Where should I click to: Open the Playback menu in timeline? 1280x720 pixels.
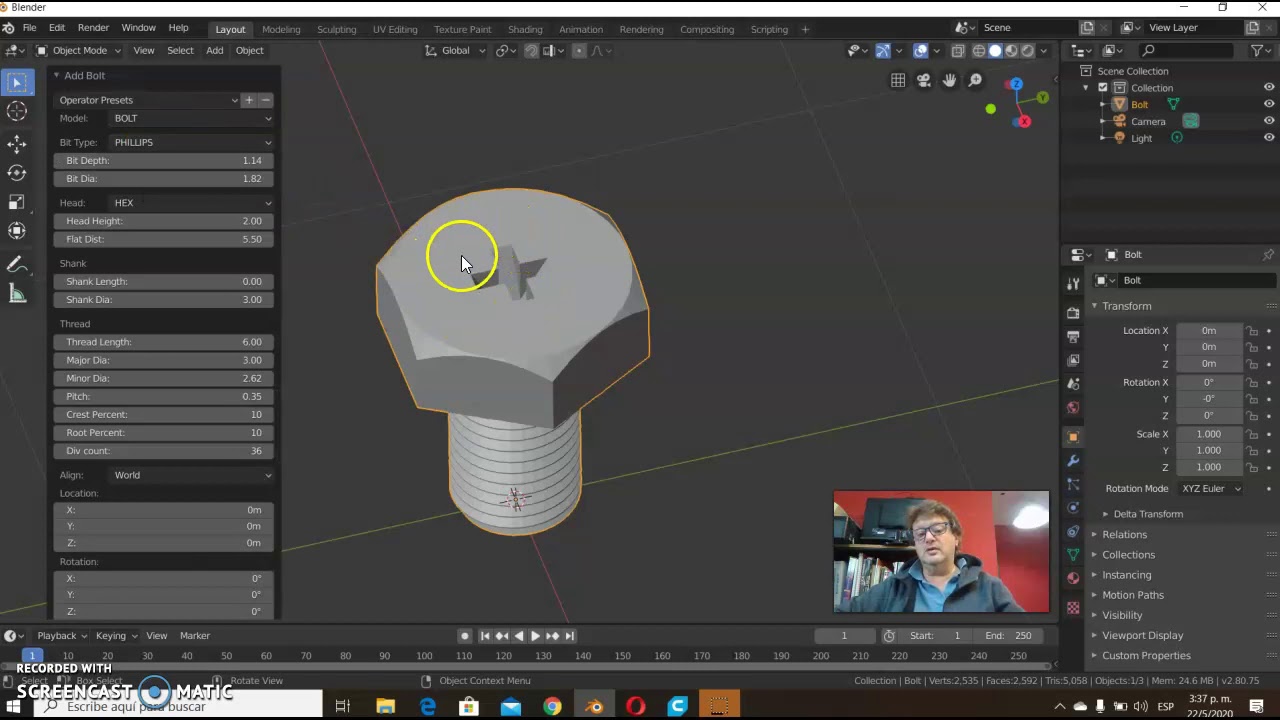(x=62, y=636)
